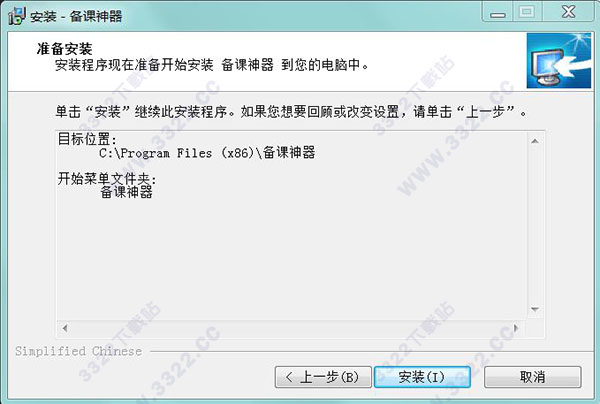
Task: Click the down arrow of the vertical scrollbar
Action: pyautogui.click(x=535, y=309)
